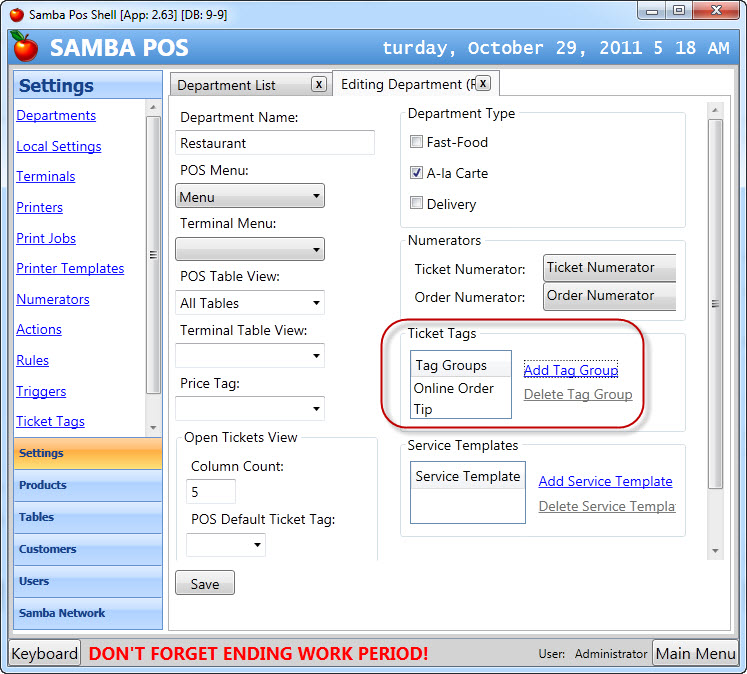The height and width of the screenshot is (674, 747).
Task: Click Add Service Template link
Action: pyautogui.click(x=606, y=481)
